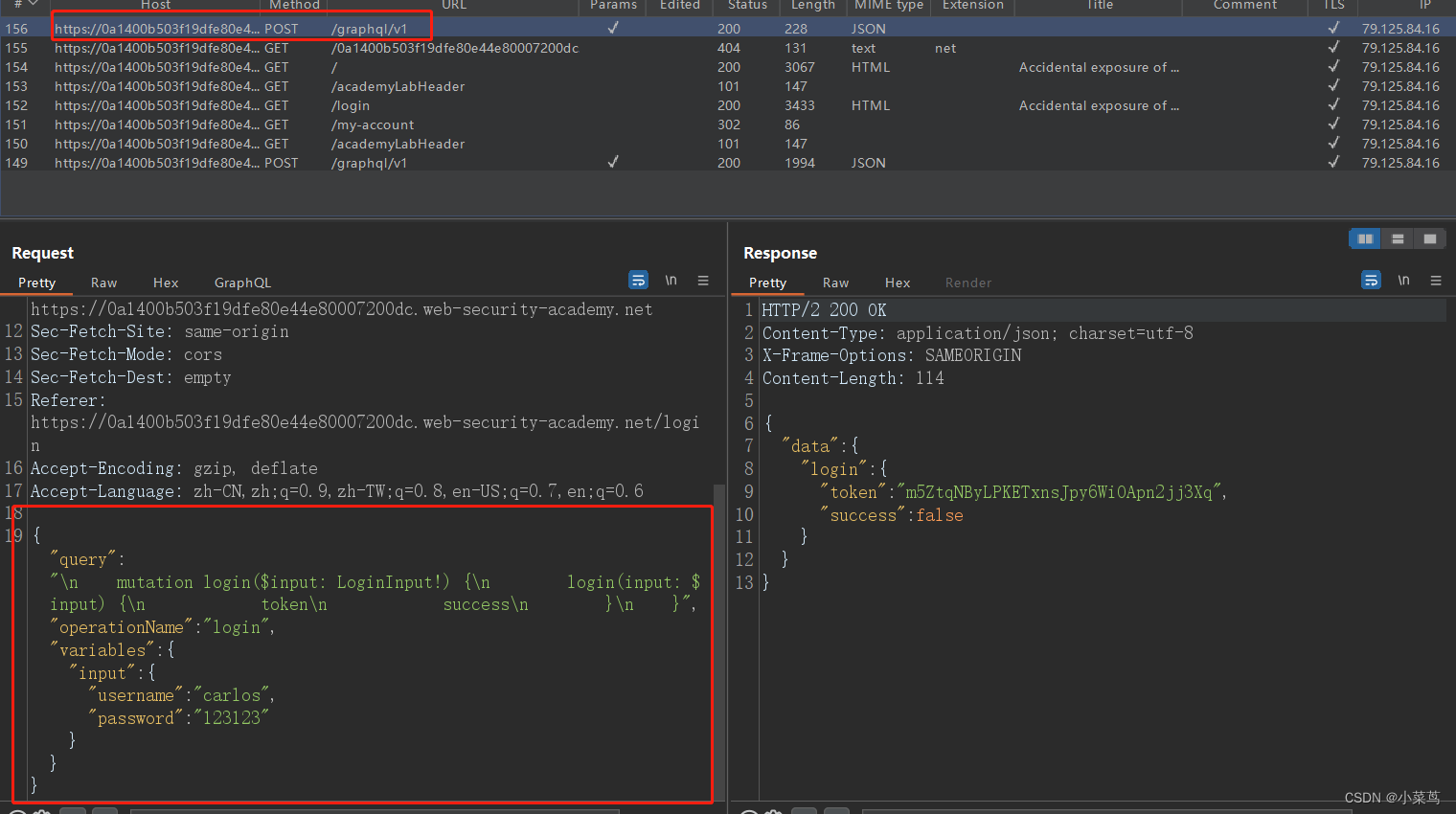This screenshot has height=814, width=1456.
Task: Click status 404 in row 155
Action: 729,48
